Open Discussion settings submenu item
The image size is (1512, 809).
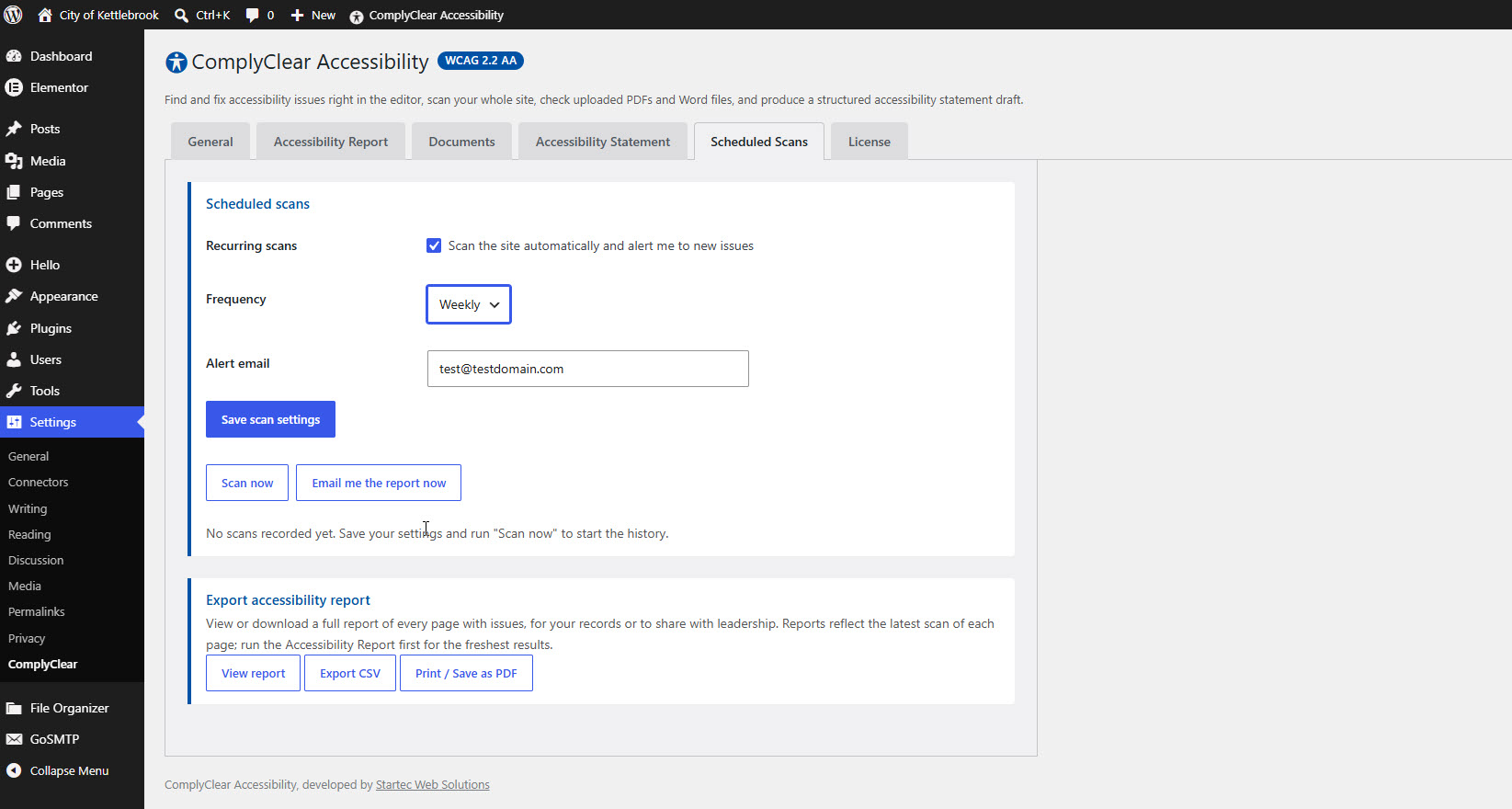click(x=36, y=560)
